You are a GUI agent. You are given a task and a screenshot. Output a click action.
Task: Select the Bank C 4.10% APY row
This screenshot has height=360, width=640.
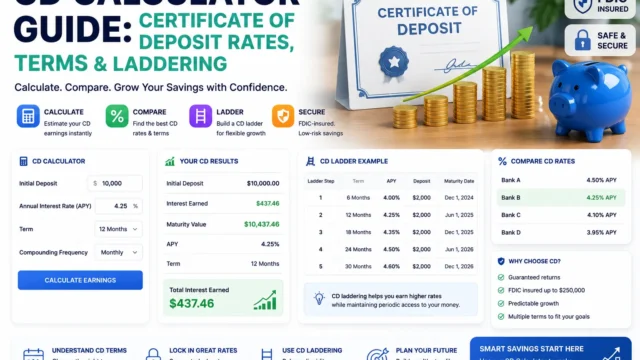560,215
